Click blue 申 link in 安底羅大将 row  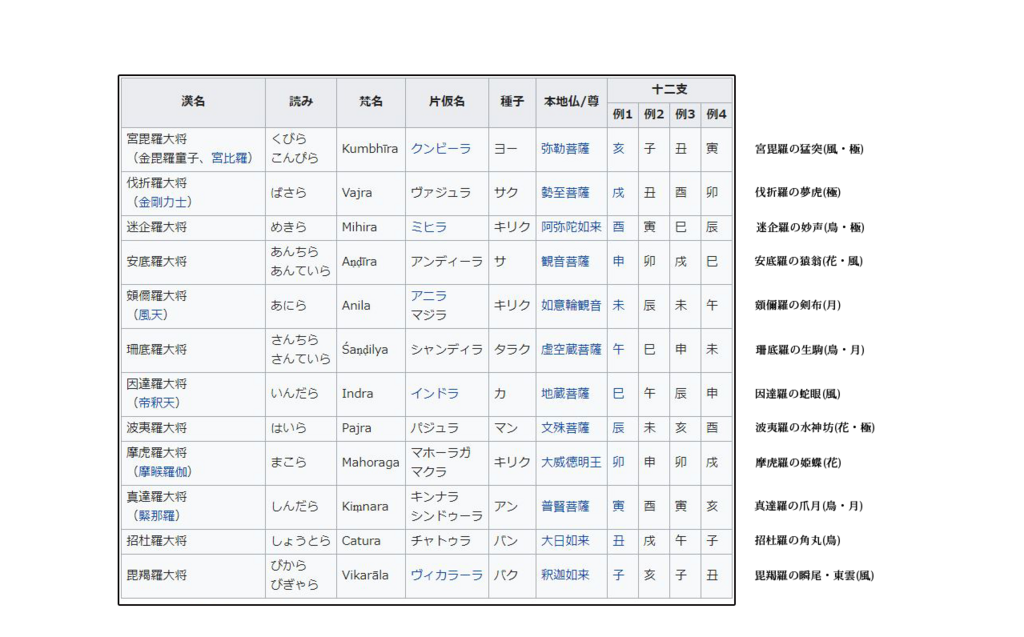[x=618, y=261]
